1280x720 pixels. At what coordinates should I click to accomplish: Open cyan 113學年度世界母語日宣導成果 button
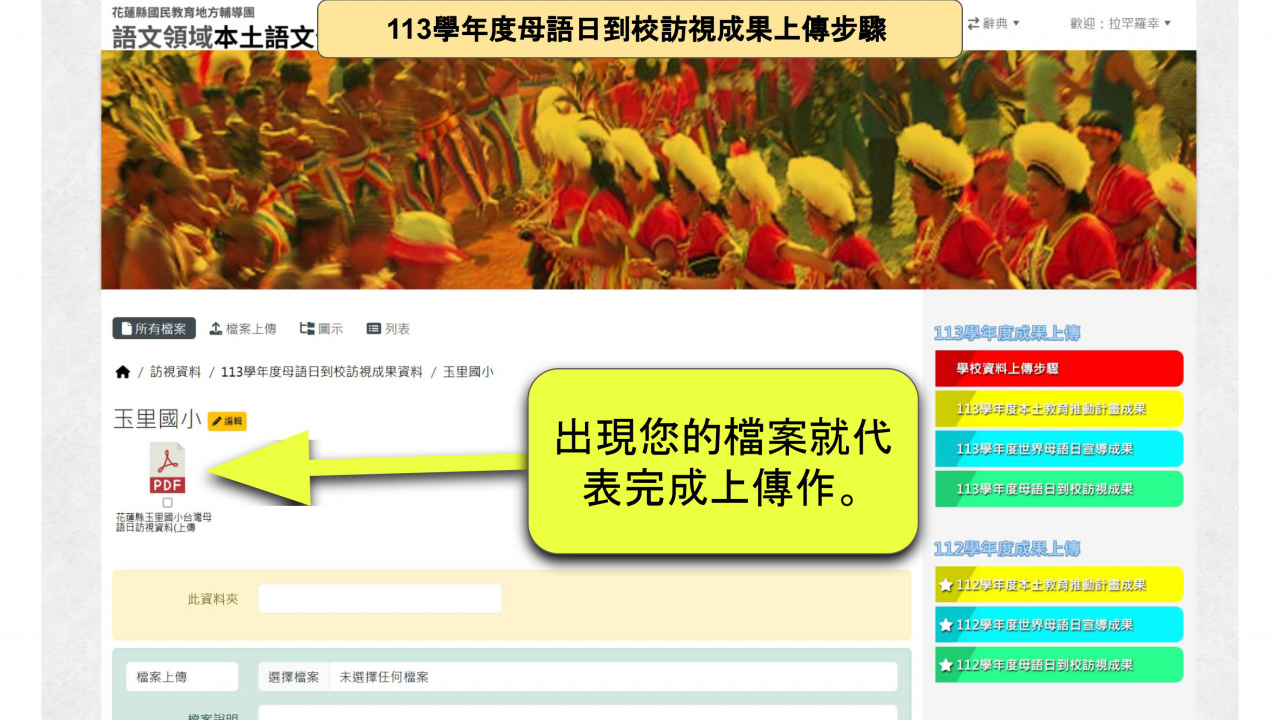(x=1059, y=449)
